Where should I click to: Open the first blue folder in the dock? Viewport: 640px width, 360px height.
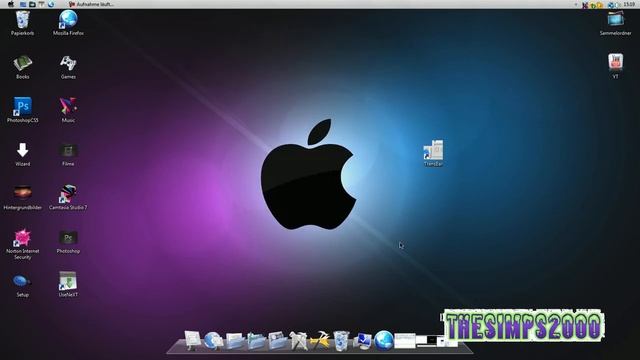click(x=235, y=341)
